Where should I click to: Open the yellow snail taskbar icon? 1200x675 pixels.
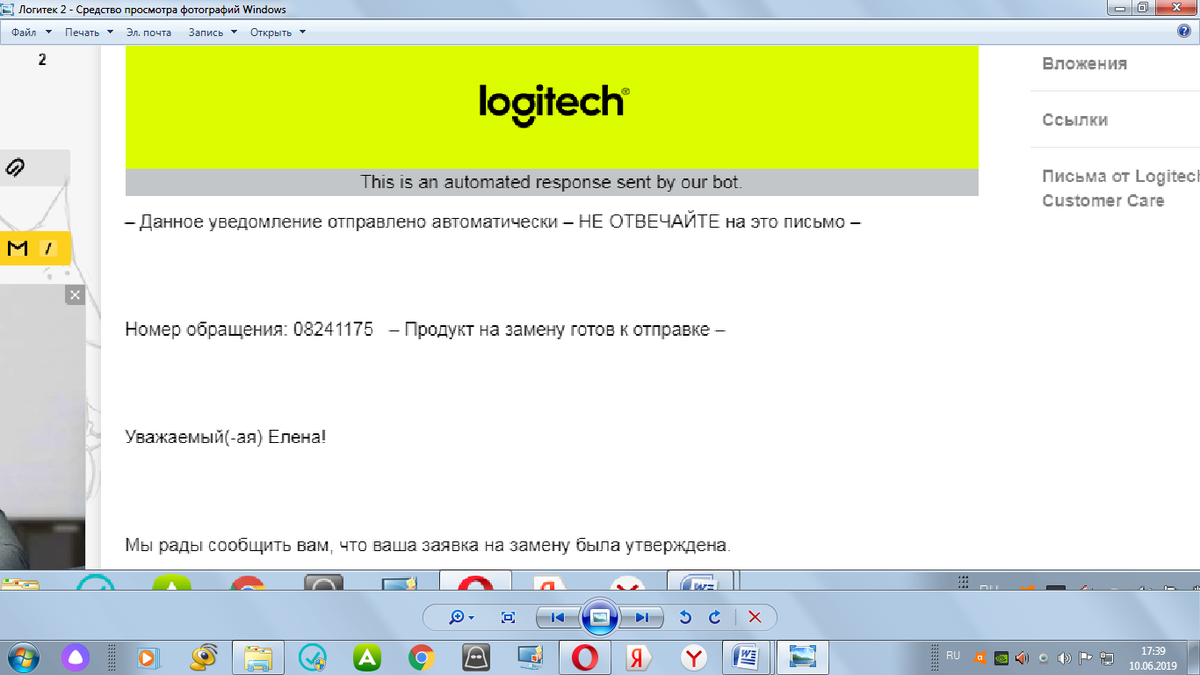click(204, 657)
